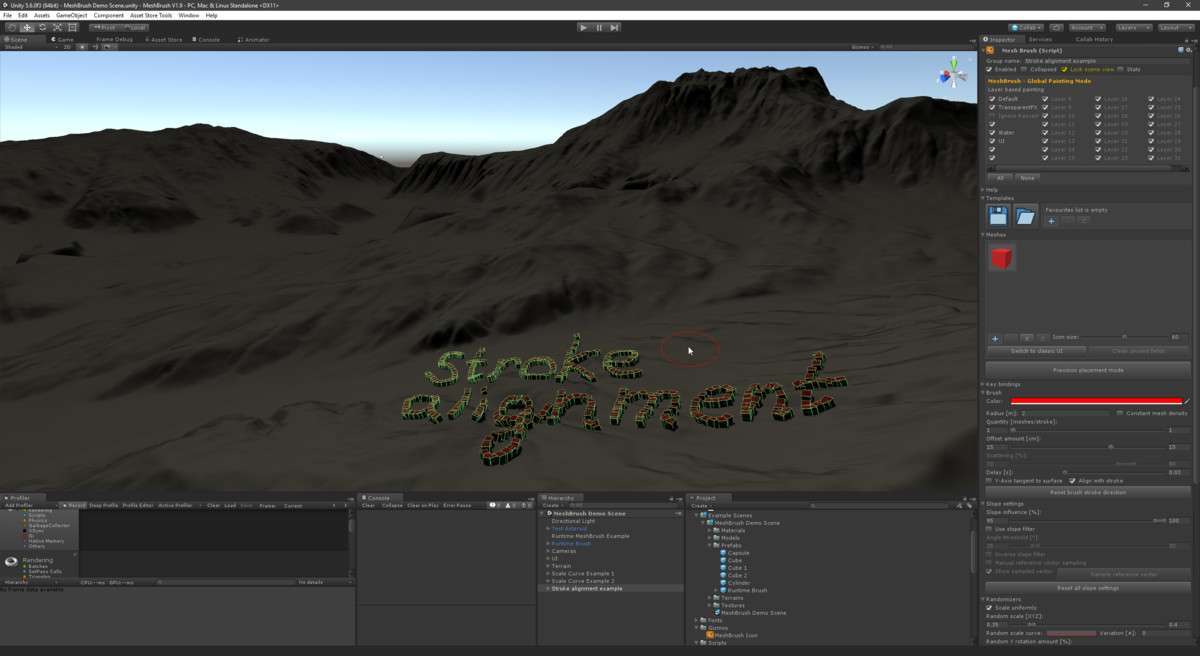Toggle the Water layer checkbox

tap(992, 132)
